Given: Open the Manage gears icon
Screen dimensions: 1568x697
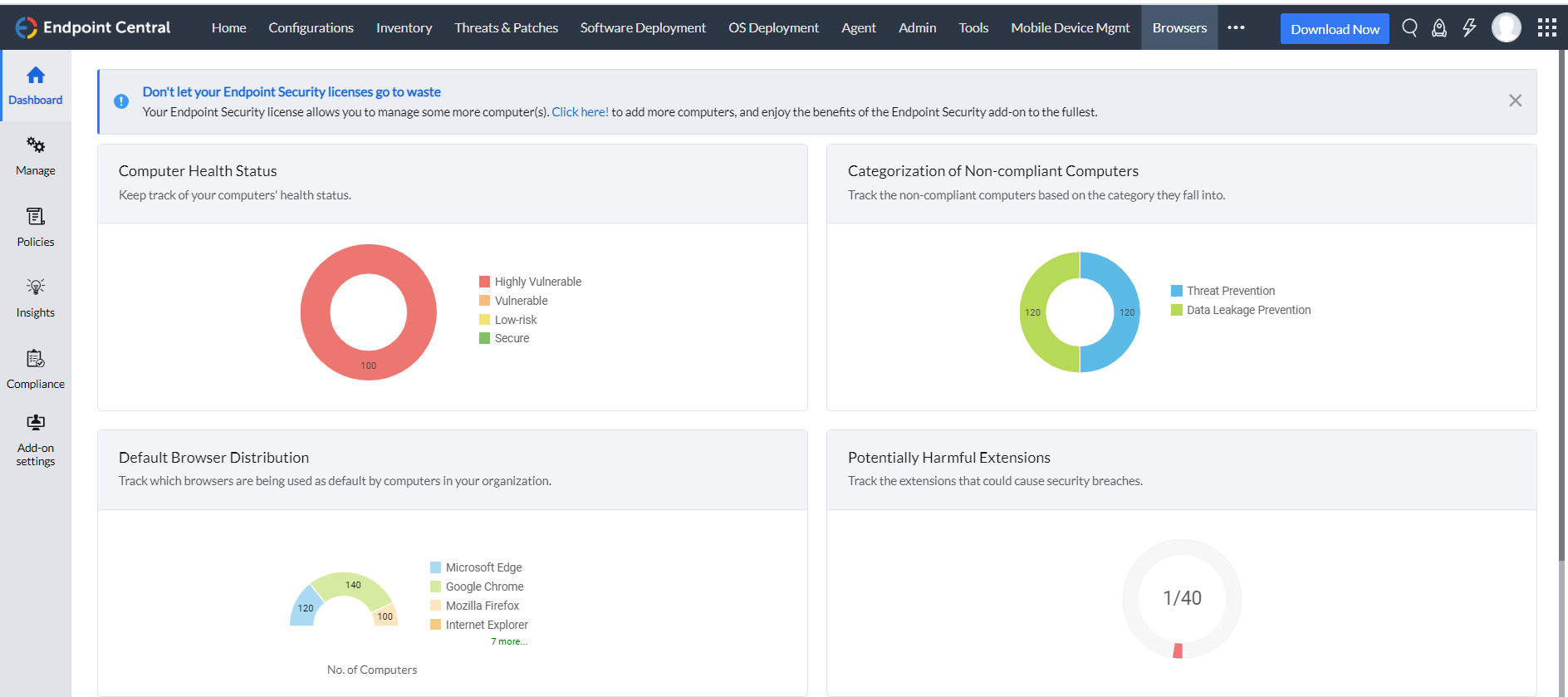Looking at the screenshot, I should [36, 146].
